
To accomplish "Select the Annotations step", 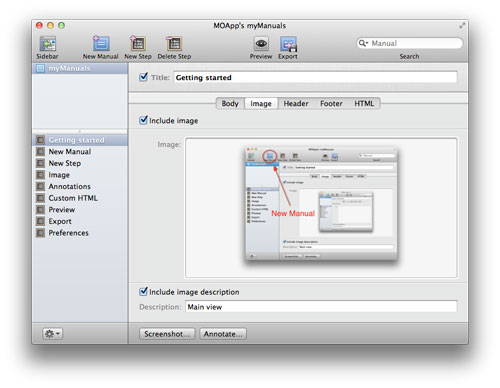I will click(x=80, y=186).
